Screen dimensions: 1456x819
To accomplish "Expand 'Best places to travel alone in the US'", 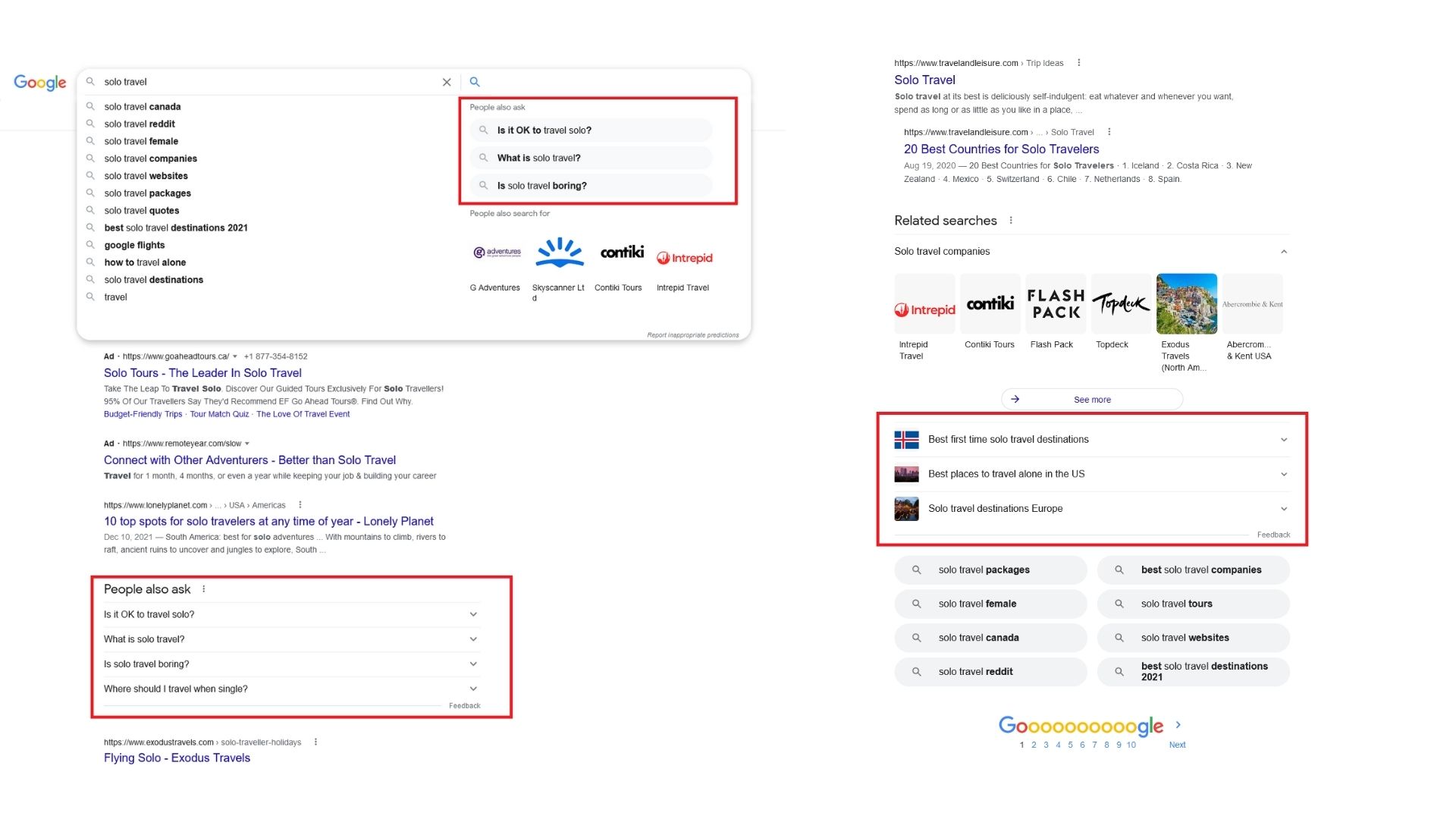I will click(x=1092, y=475).
